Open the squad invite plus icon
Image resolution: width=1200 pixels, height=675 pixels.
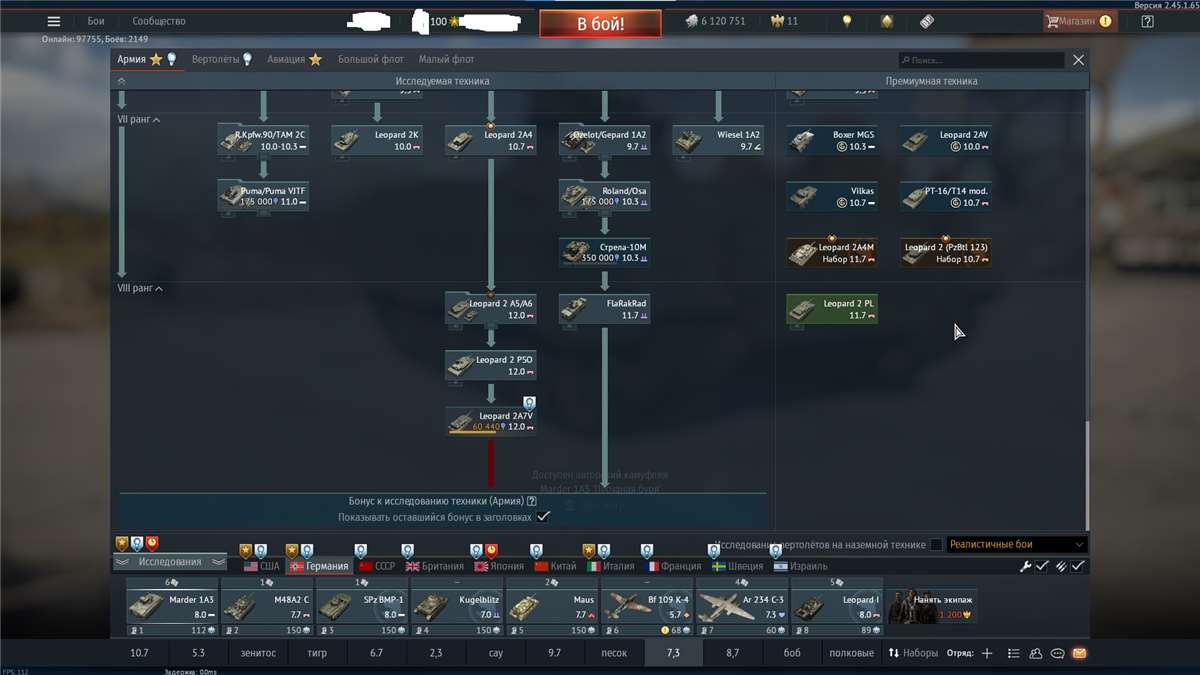point(987,653)
